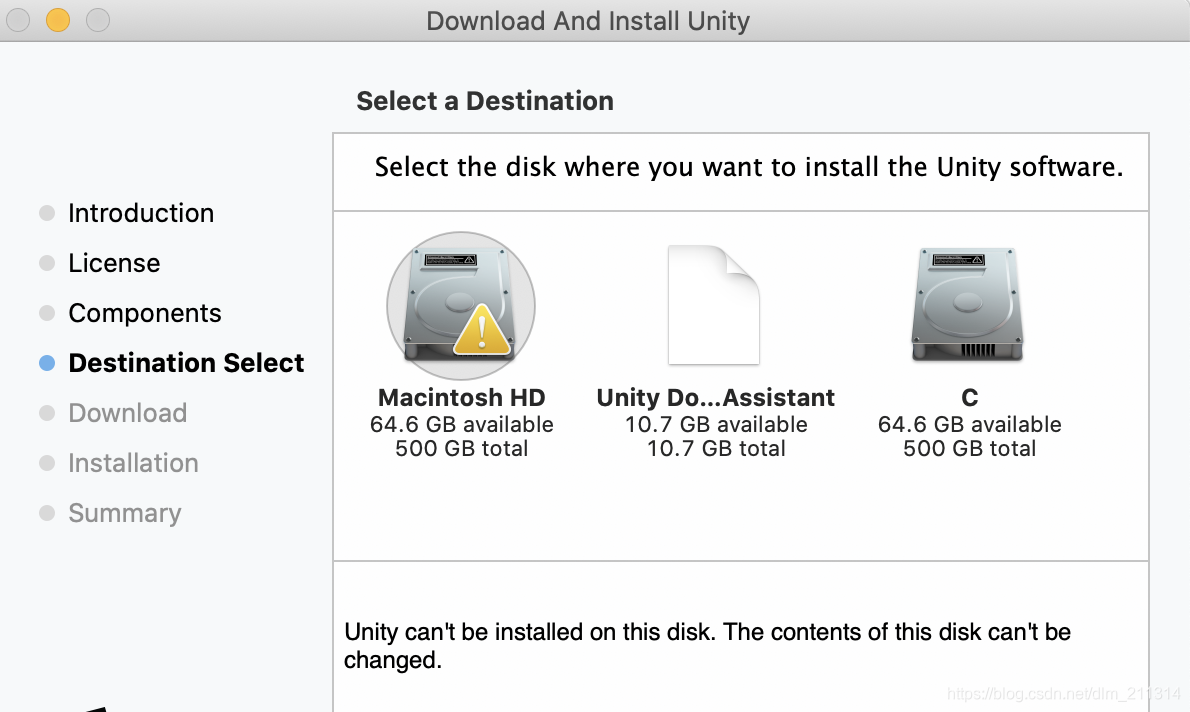Select the Macintosh HD disk icon
1190x712 pixels.
461,305
